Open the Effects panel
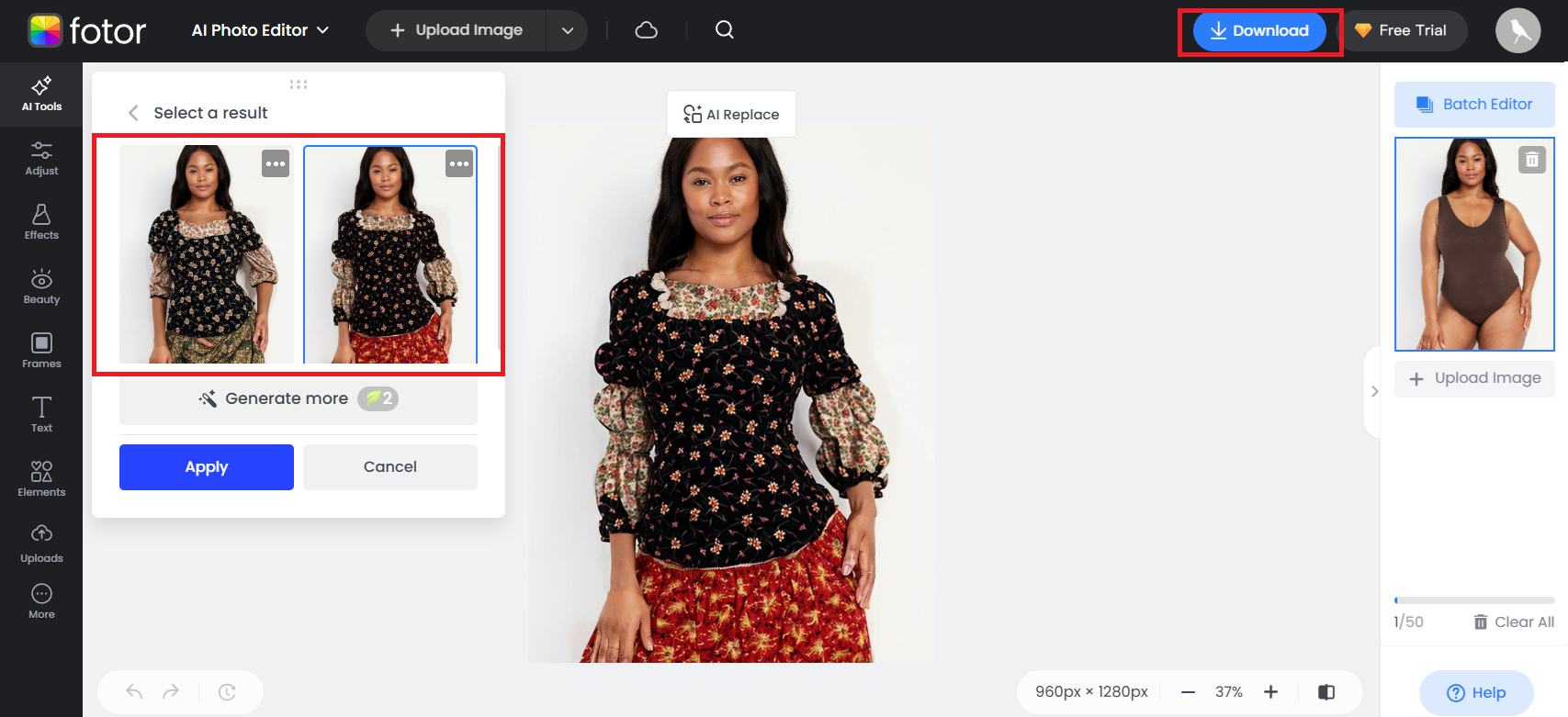The image size is (1568, 717). point(41,223)
